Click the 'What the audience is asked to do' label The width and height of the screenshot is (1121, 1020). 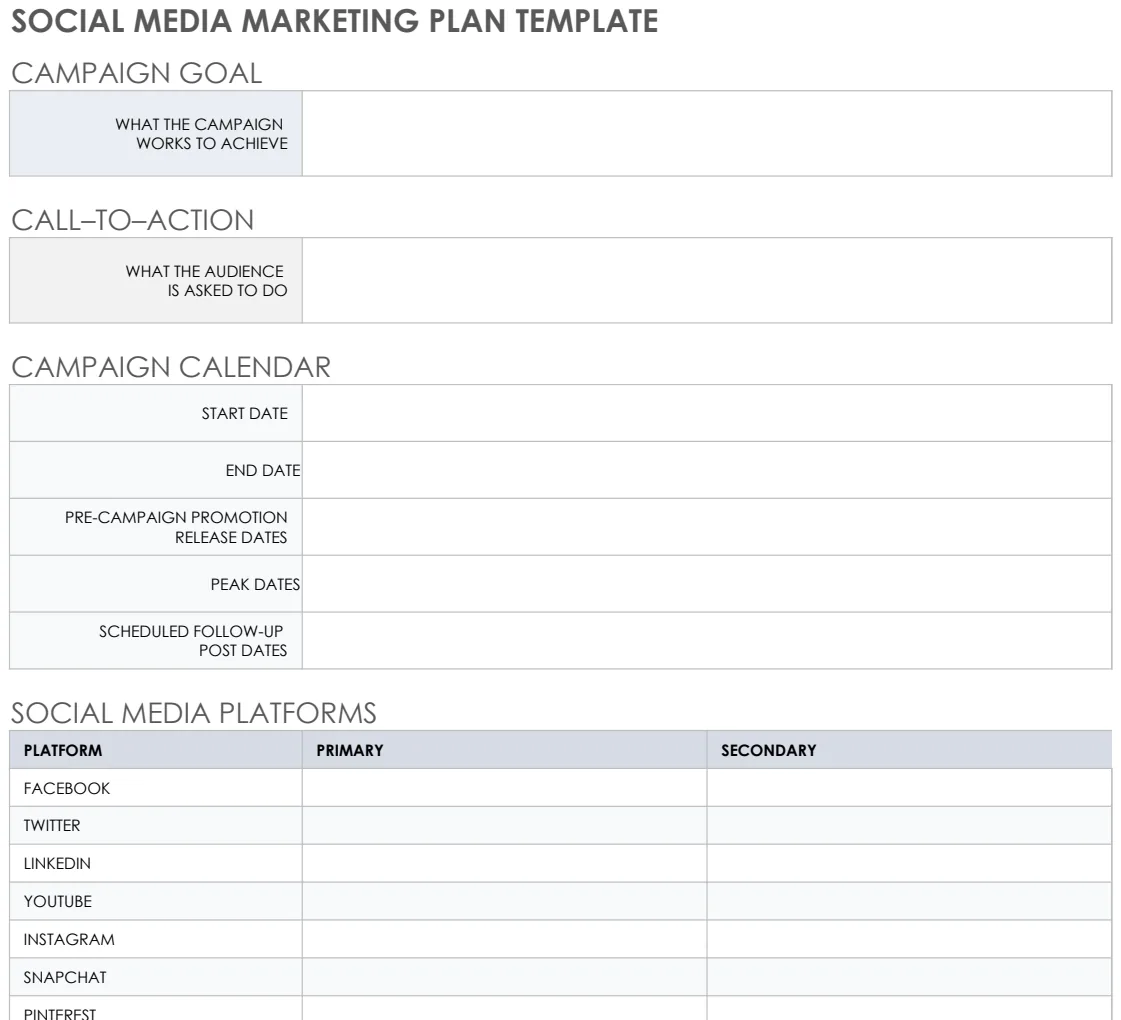(x=206, y=281)
